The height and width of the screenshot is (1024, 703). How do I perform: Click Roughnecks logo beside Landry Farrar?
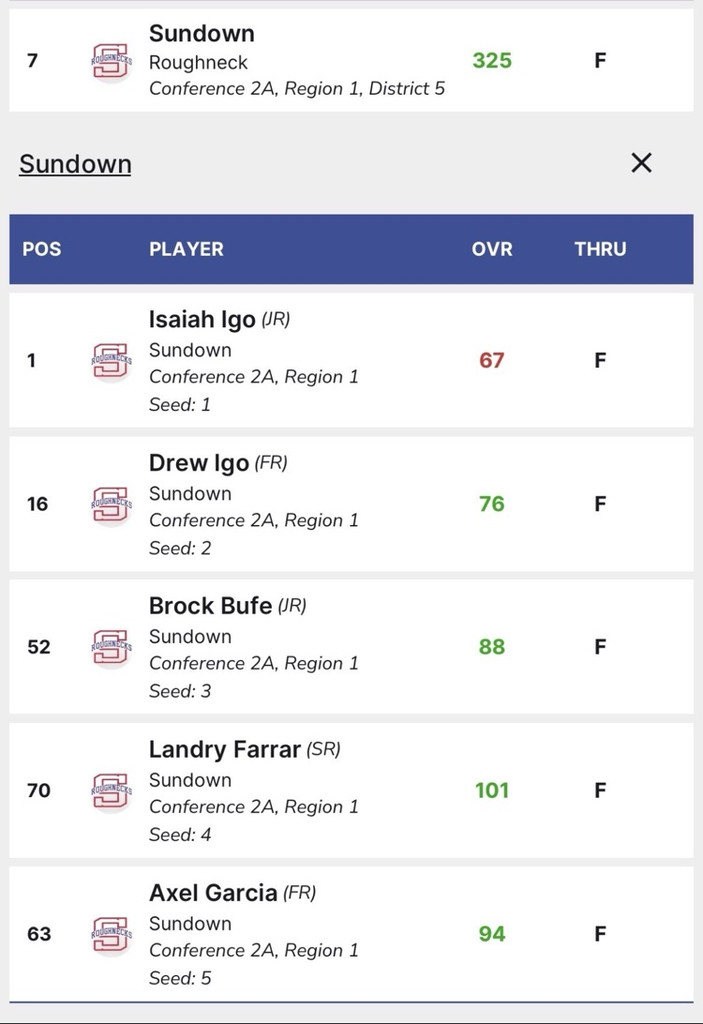click(x=110, y=791)
